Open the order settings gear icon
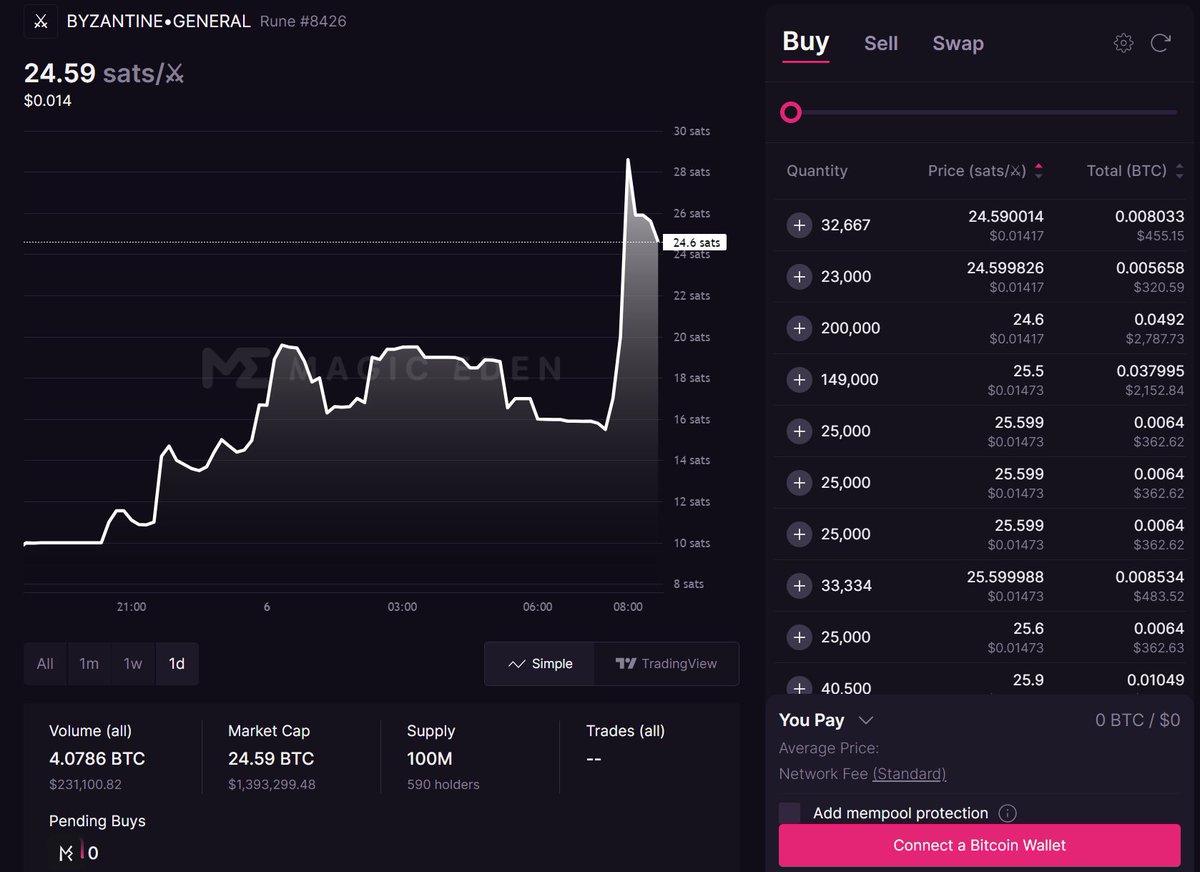 coord(1124,43)
